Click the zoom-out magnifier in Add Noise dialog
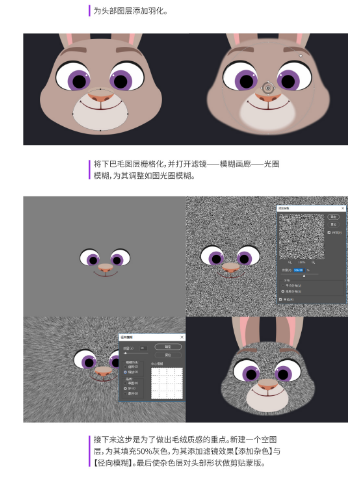Screen dimensions: 361x478 (x=290, y=262)
